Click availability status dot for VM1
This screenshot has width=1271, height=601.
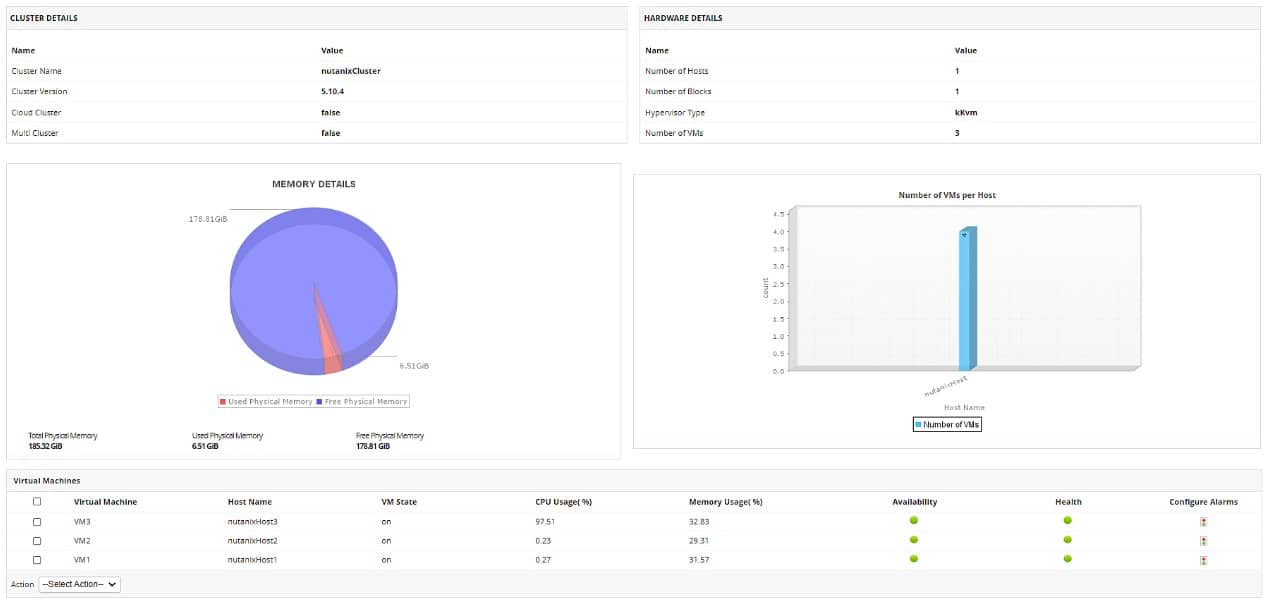[914, 559]
